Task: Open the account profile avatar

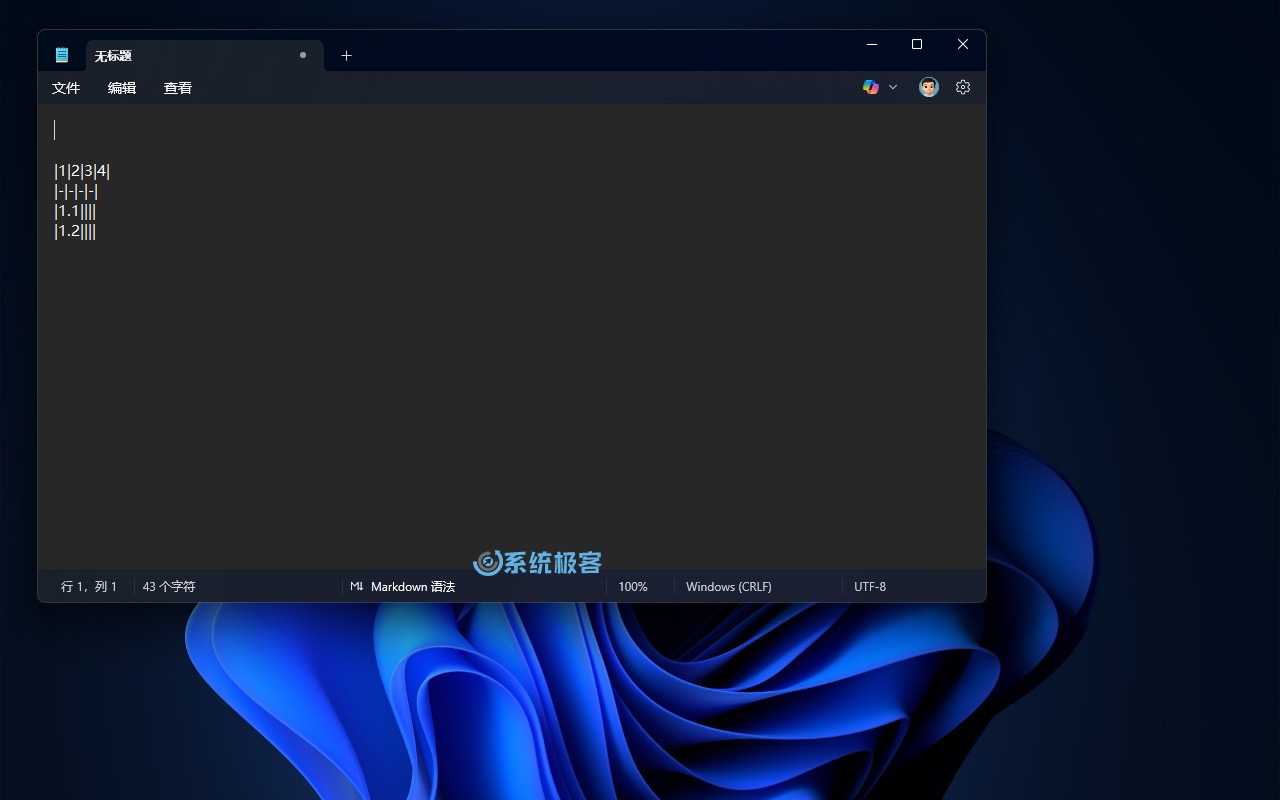Action: pyautogui.click(x=929, y=87)
